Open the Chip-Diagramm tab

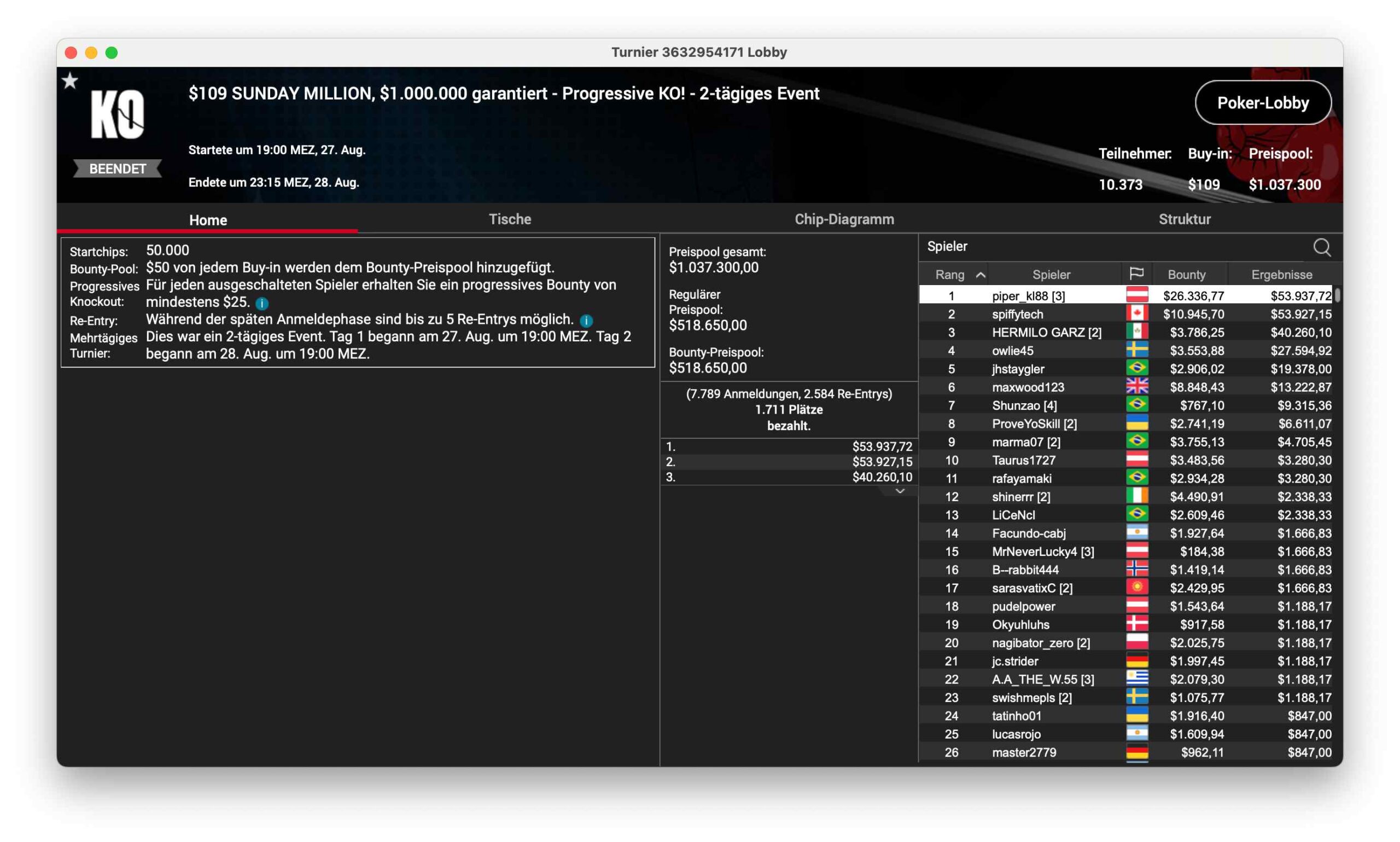coord(844,219)
